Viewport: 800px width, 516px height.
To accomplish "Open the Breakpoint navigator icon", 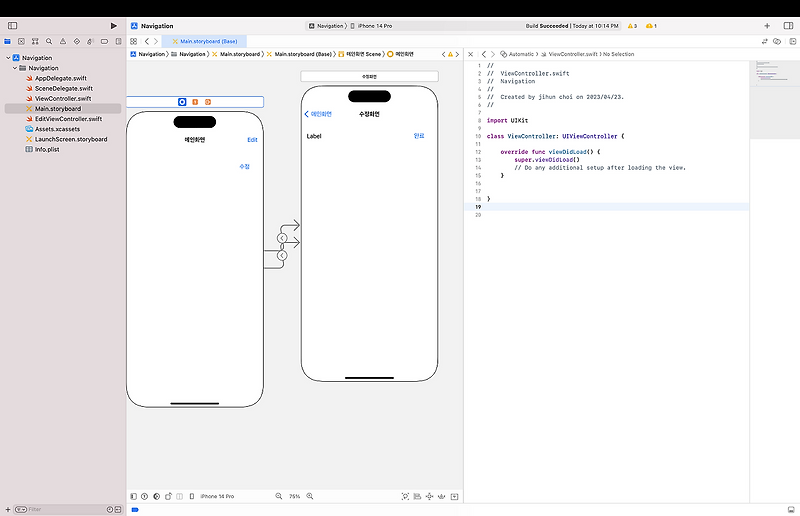I will (104, 41).
